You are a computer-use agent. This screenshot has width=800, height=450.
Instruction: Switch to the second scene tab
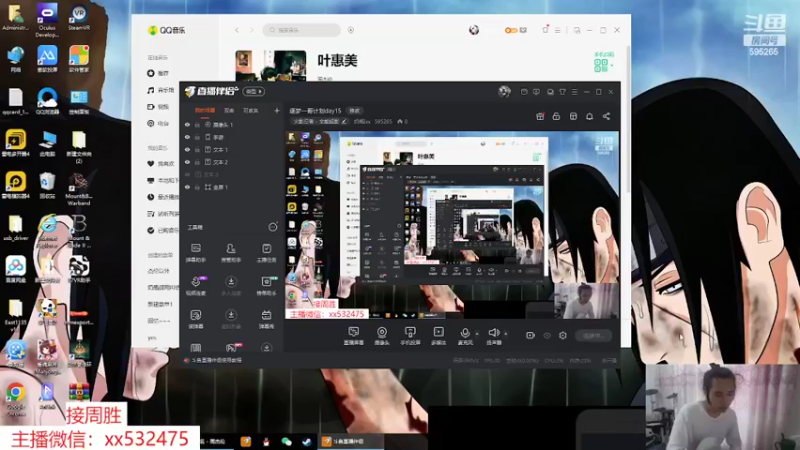[229, 110]
